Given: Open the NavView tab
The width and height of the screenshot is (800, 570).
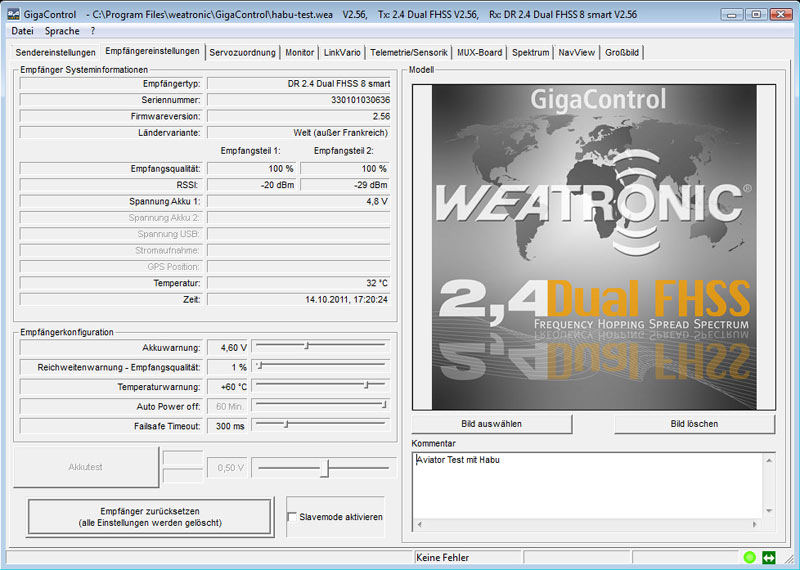Looking at the screenshot, I should [577, 53].
